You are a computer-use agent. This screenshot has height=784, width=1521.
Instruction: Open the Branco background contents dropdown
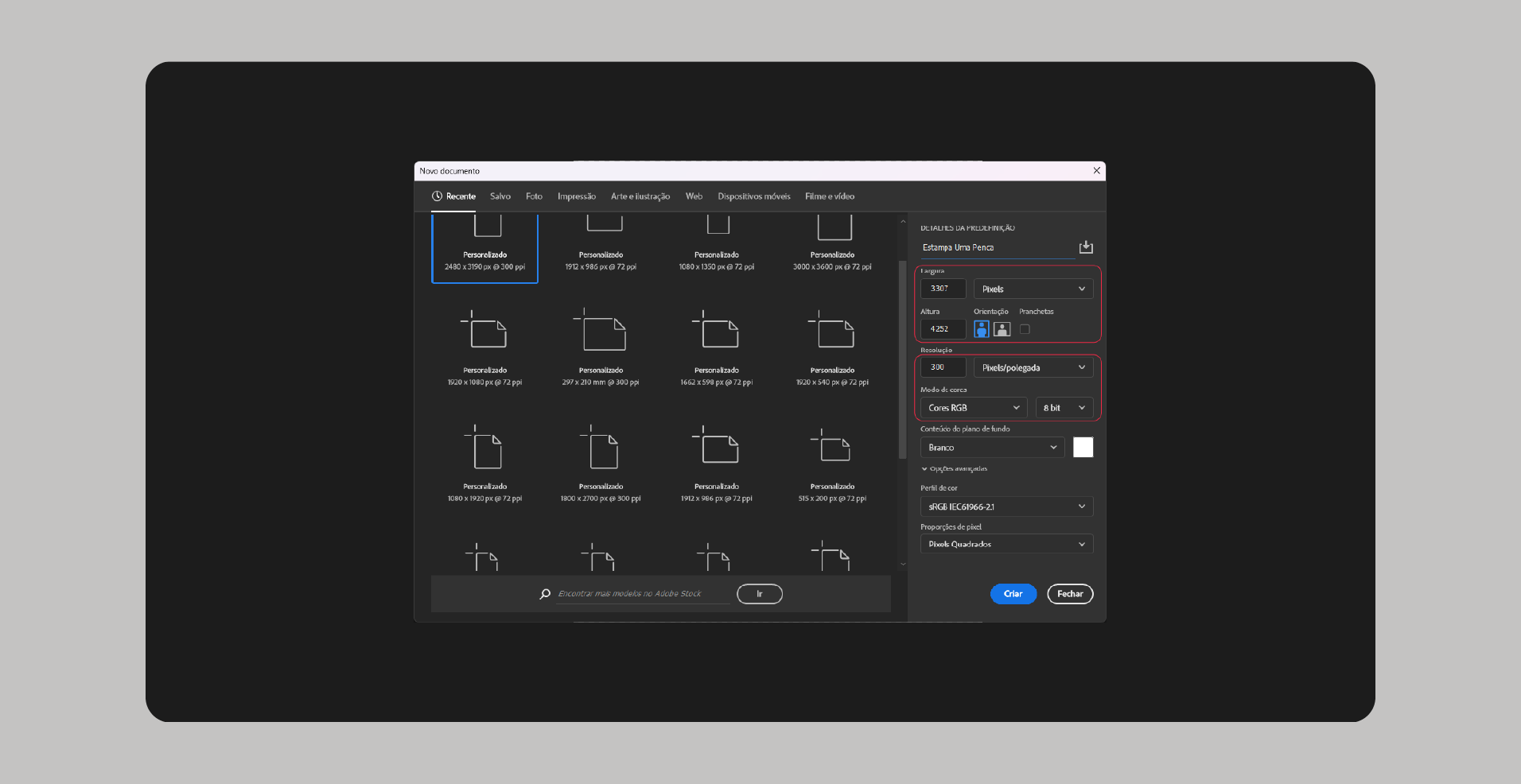click(x=992, y=448)
